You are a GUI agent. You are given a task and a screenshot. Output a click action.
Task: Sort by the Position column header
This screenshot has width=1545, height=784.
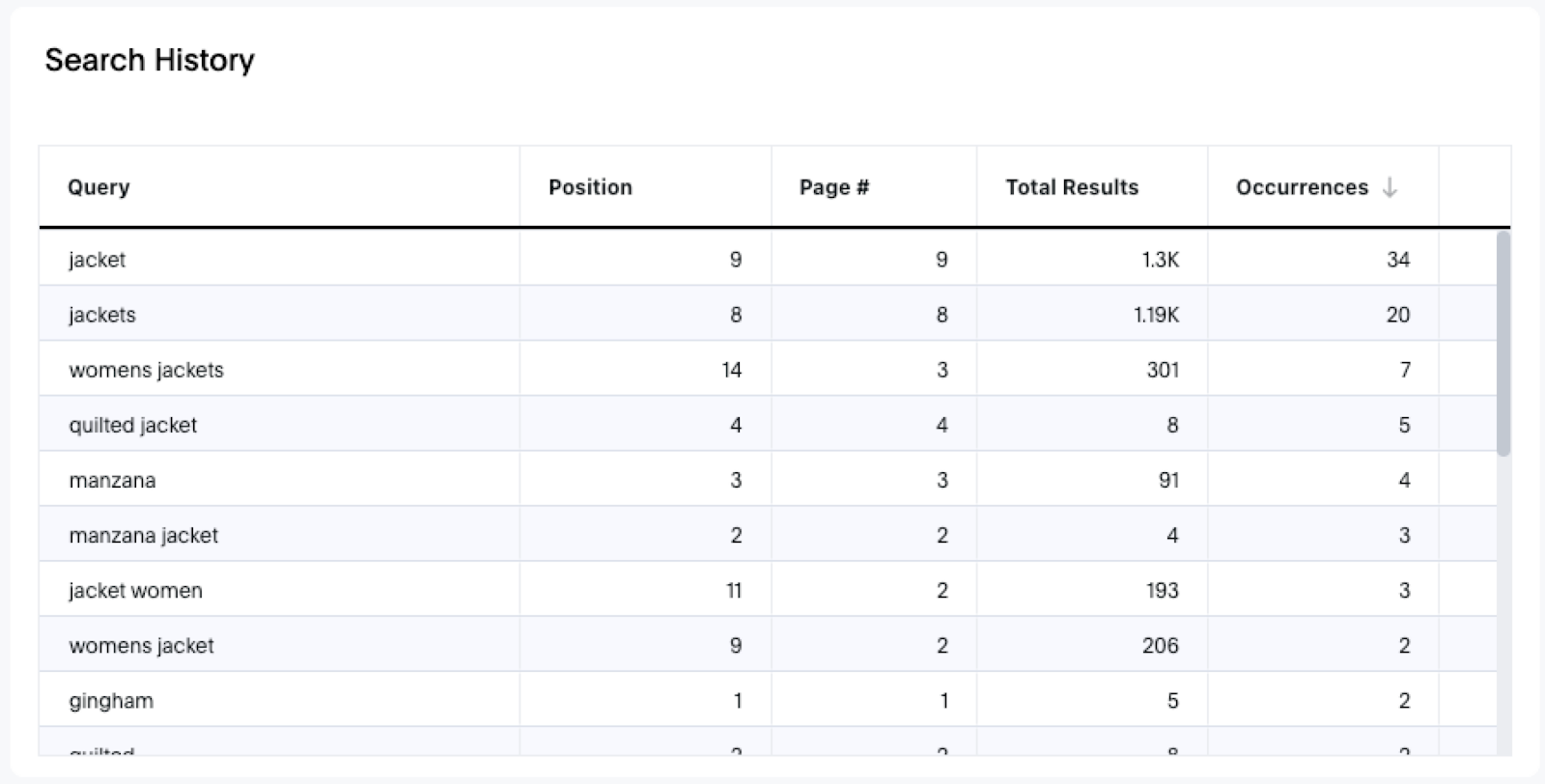coord(590,187)
